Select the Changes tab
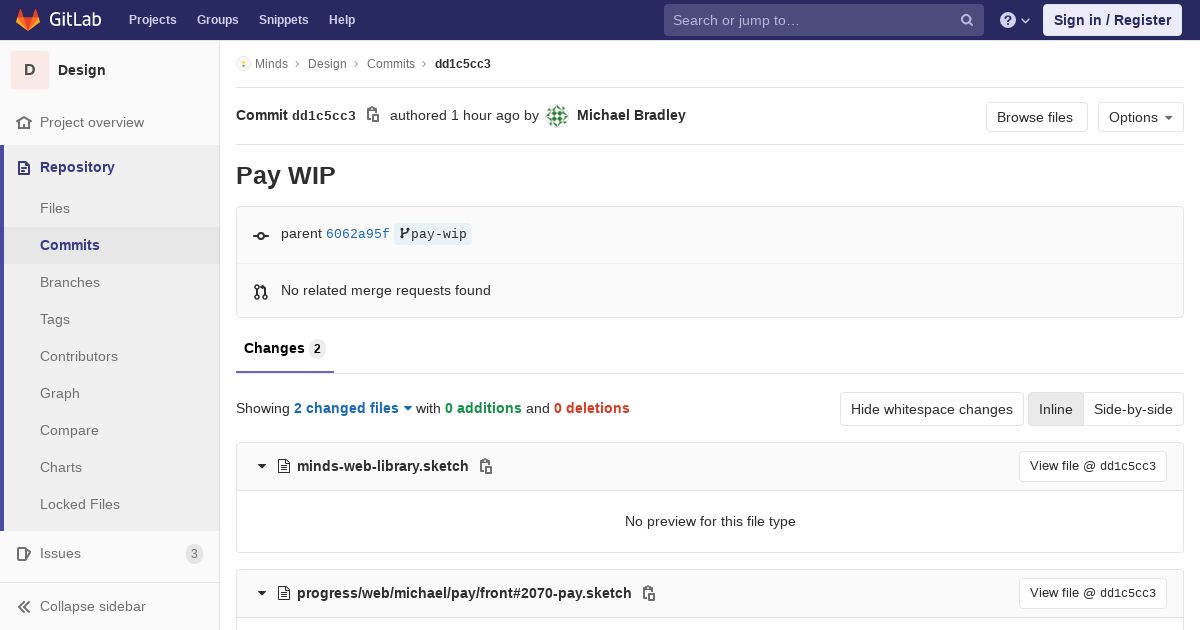This screenshot has height=630, width=1200. pos(274,348)
